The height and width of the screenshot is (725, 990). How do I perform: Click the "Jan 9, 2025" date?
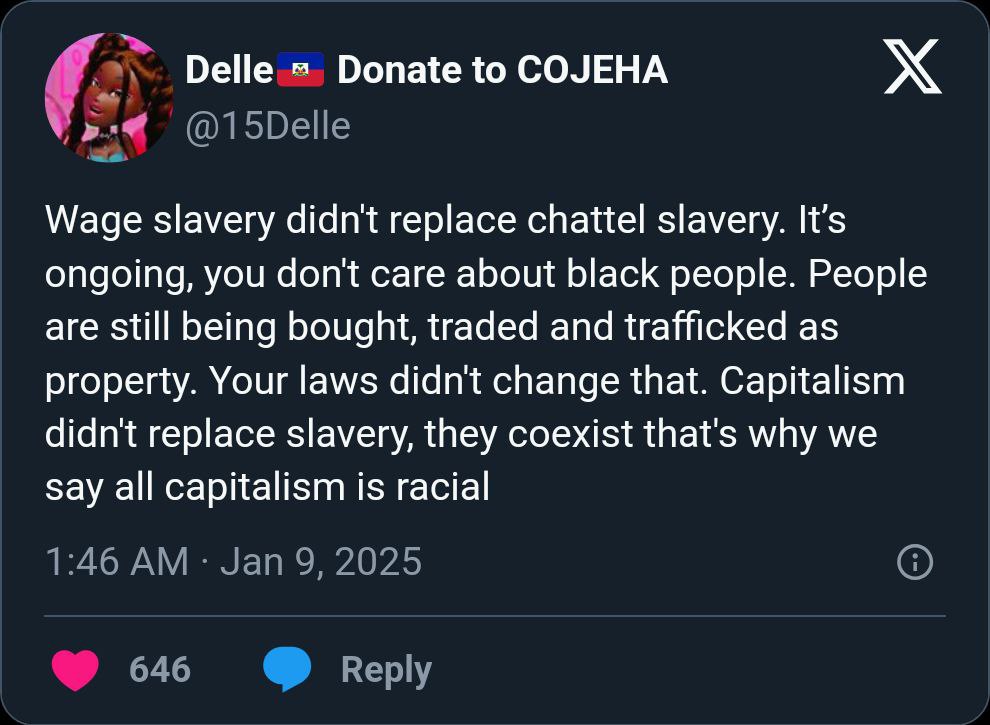[x=320, y=562]
